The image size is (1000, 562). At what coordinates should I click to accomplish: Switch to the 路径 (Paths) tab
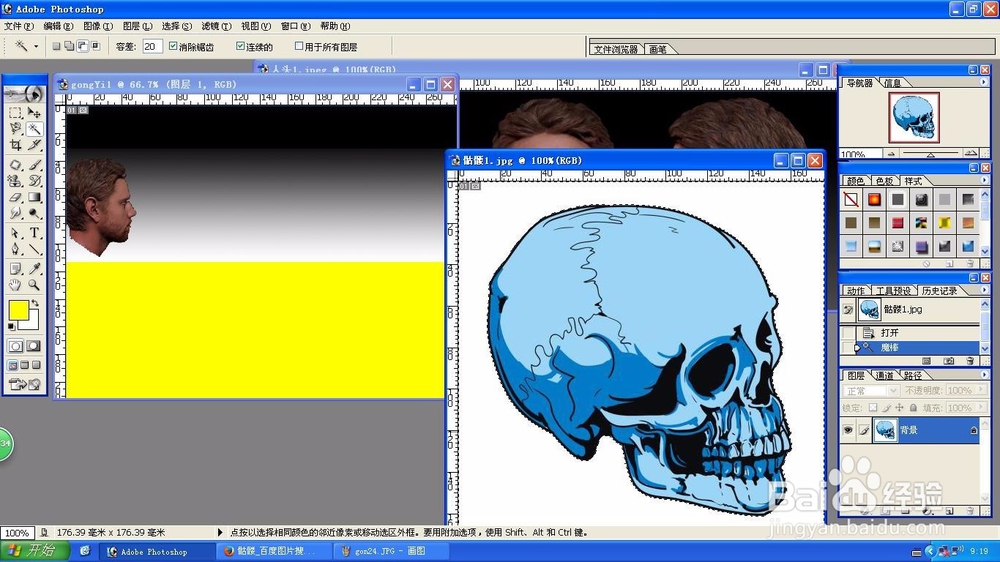click(x=912, y=375)
